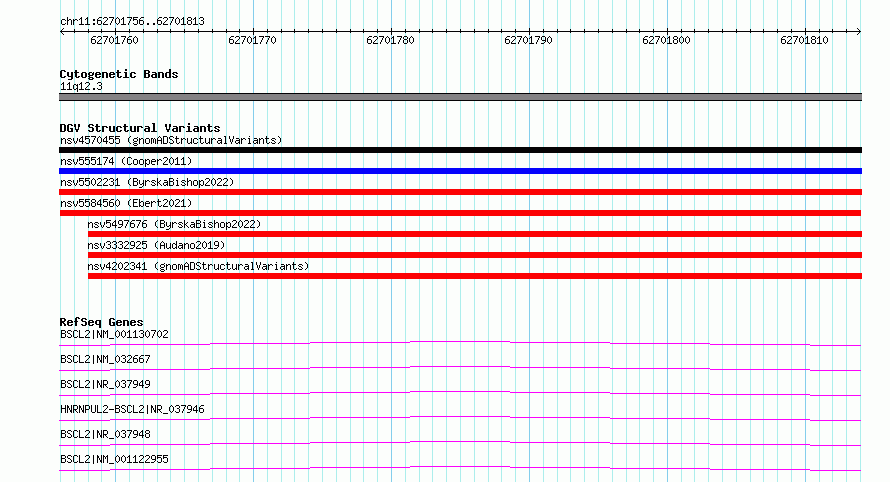Click the magenta BSCL2|NR_037948 intron line
This screenshot has height=482, width=890.
[x=460, y=443]
